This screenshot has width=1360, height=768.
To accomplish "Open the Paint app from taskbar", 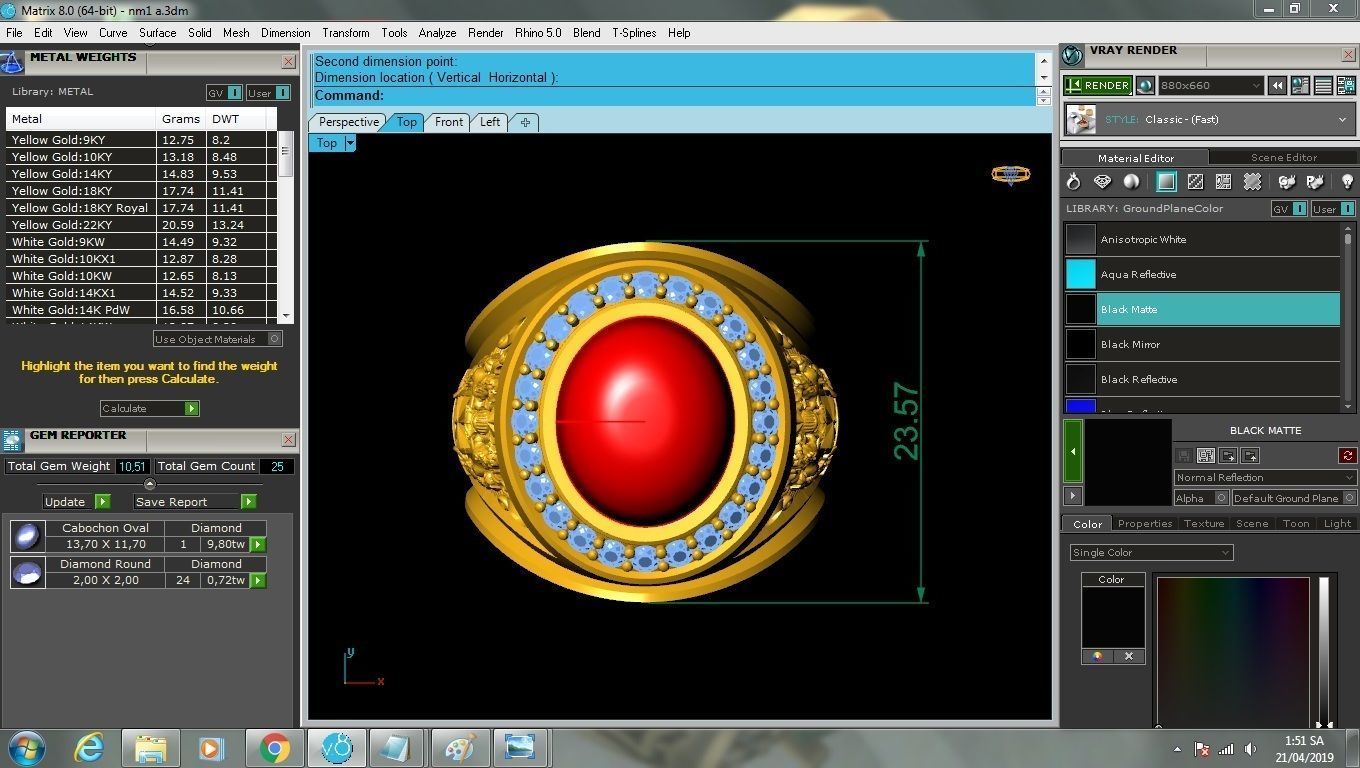I will click(459, 748).
